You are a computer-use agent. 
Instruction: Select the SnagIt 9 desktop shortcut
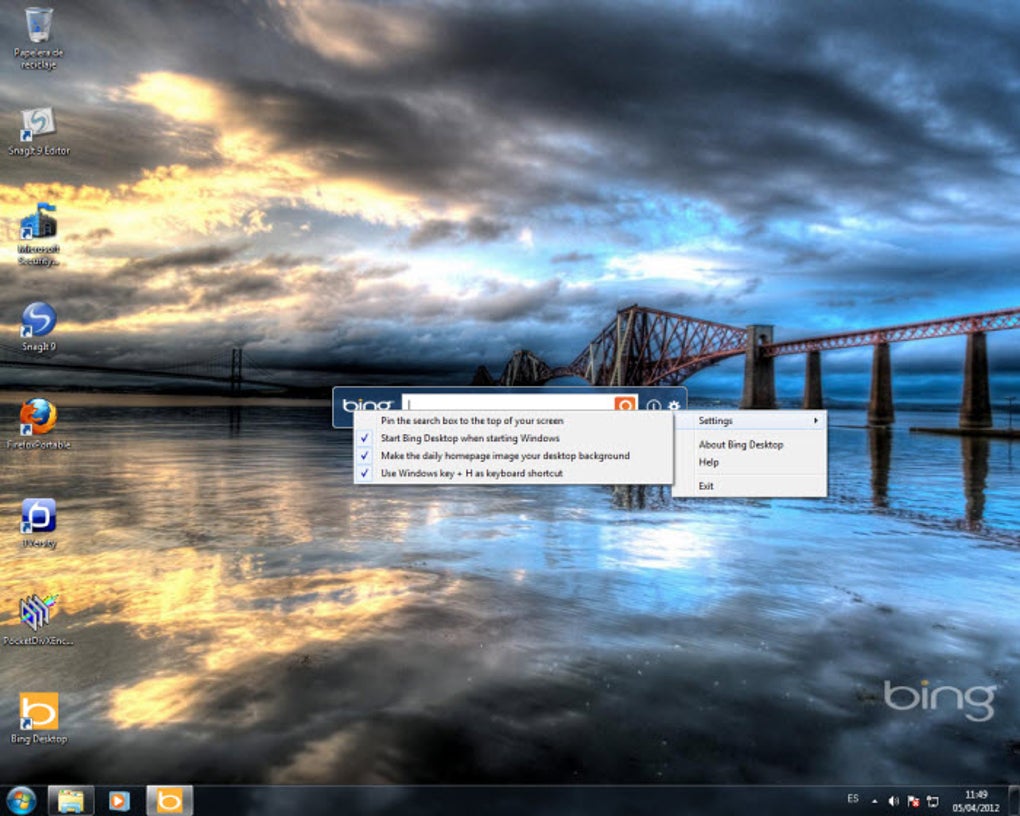tap(38, 326)
